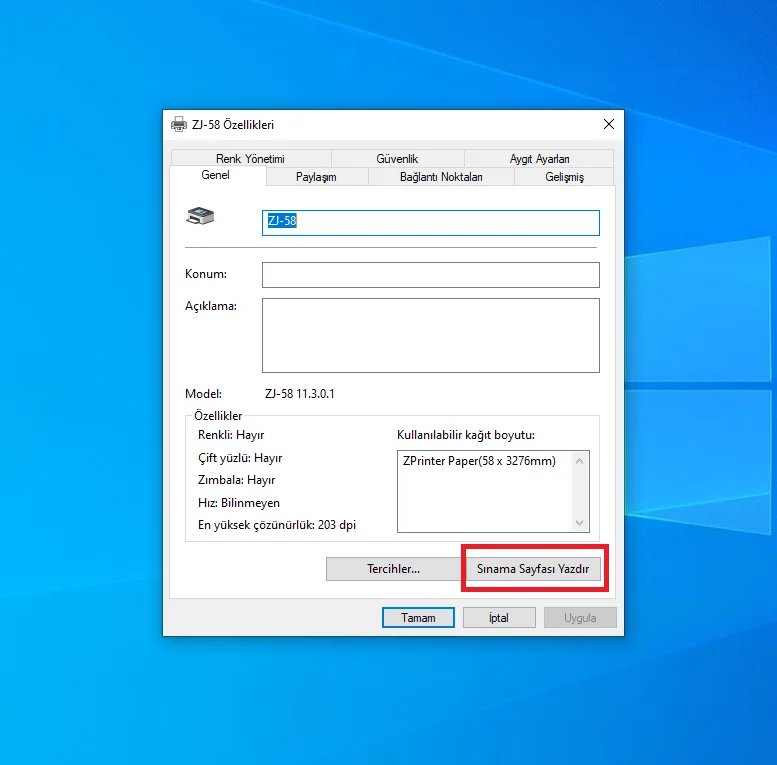Open the Renk Yönetimi tab
Viewport: 777px width, 765px height.
pyautogui.click(x=250, y=159)
